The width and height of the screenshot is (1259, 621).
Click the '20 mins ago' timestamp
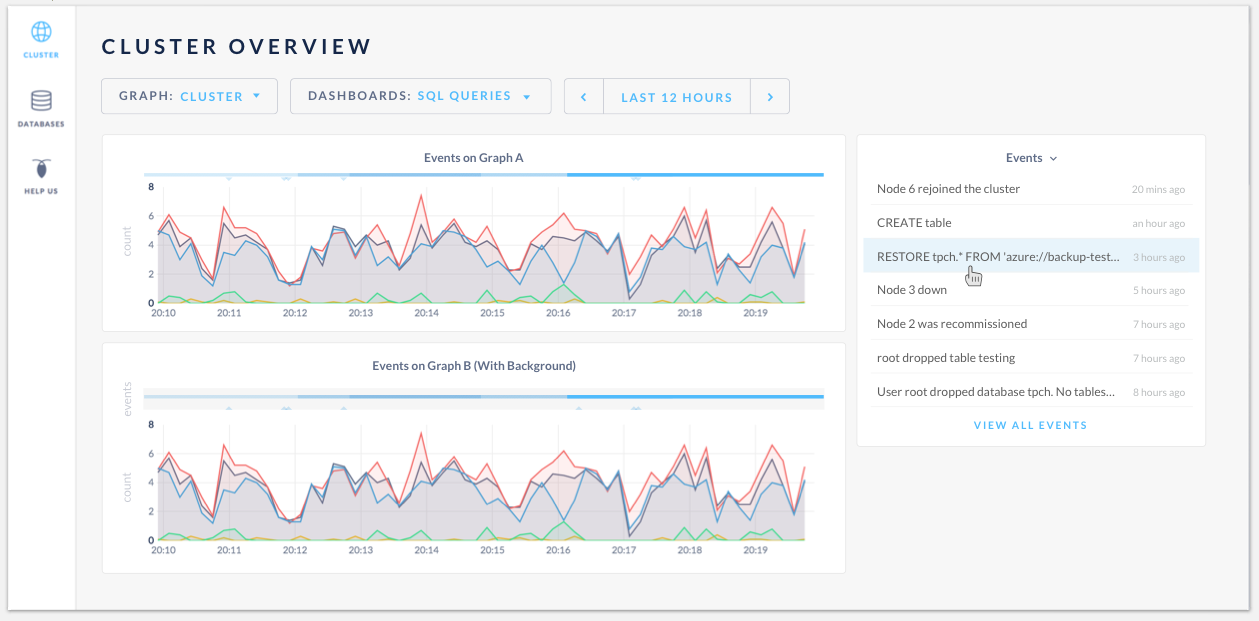(x=1158, y=190)
